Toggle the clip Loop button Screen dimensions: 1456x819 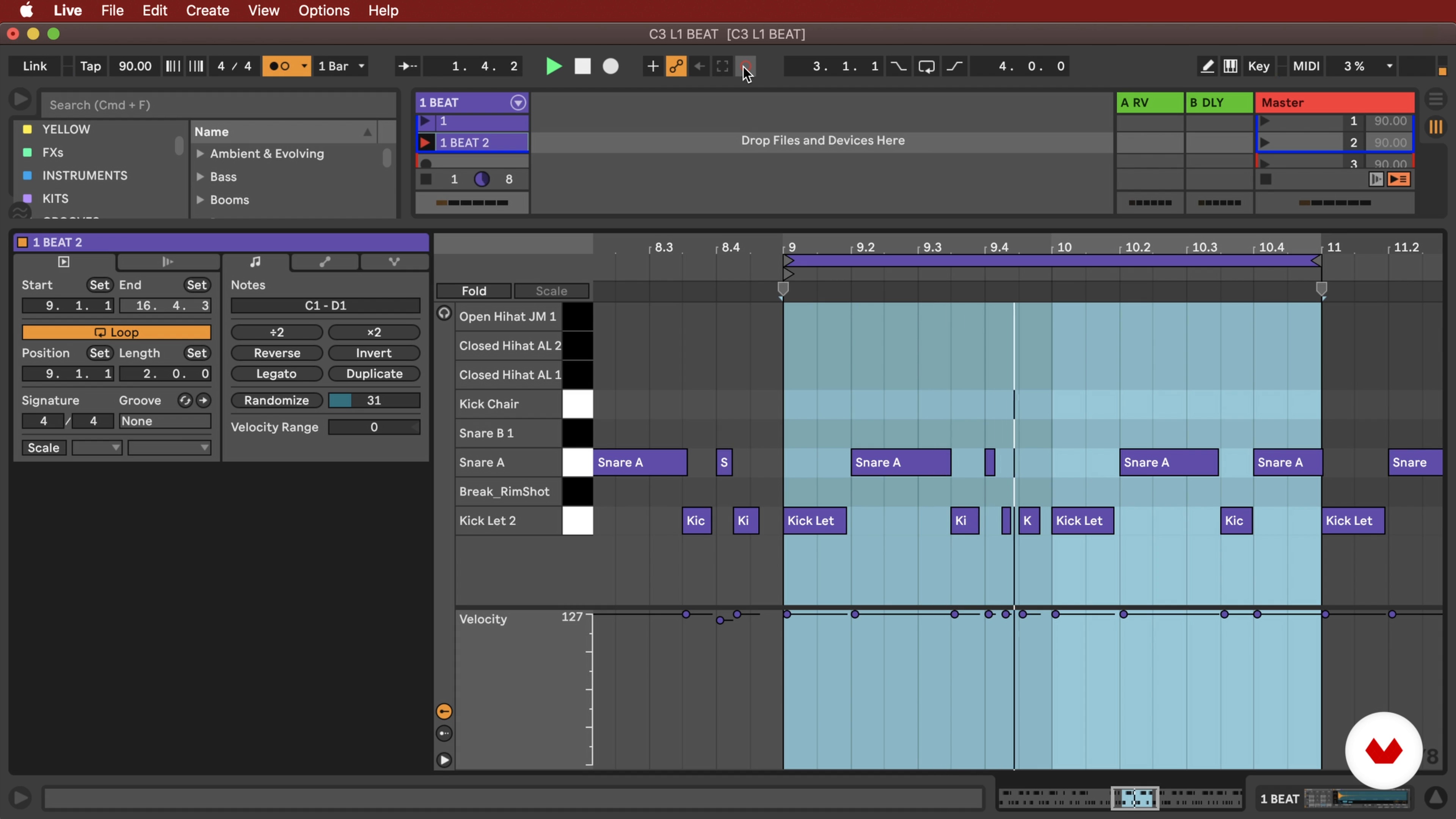pos(116,333)
